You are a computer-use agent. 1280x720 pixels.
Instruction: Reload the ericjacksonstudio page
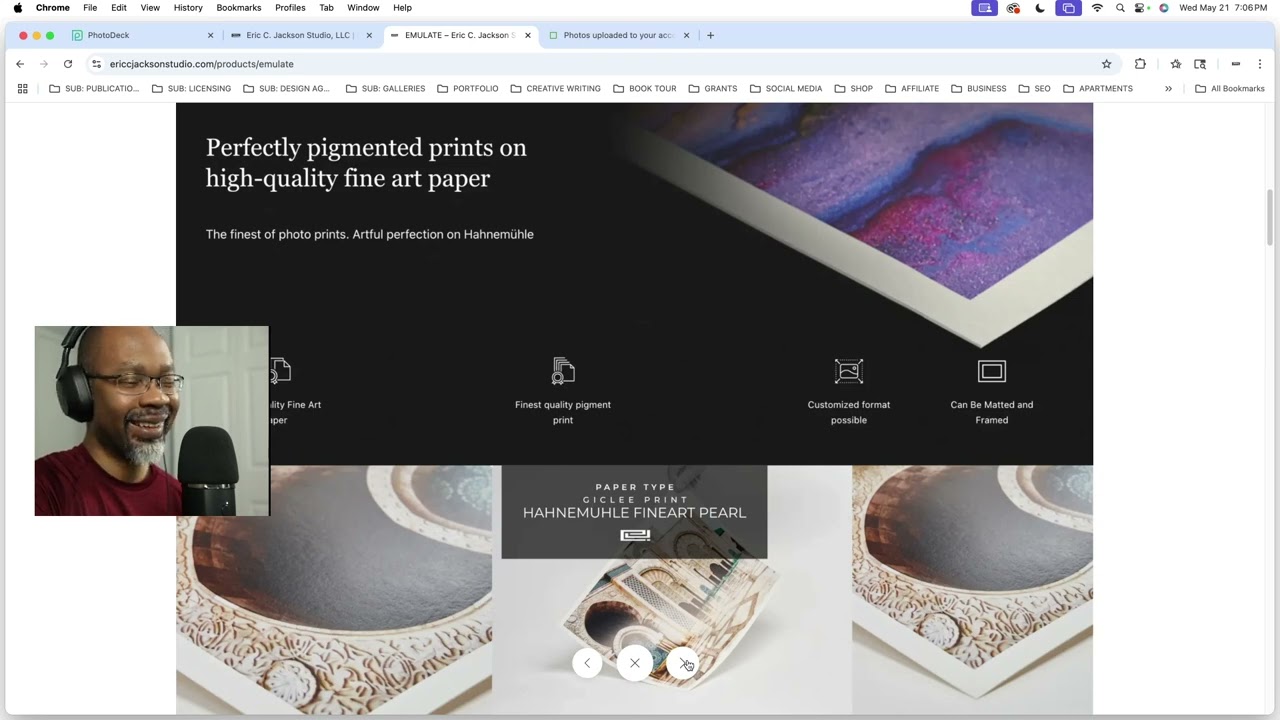68,64
